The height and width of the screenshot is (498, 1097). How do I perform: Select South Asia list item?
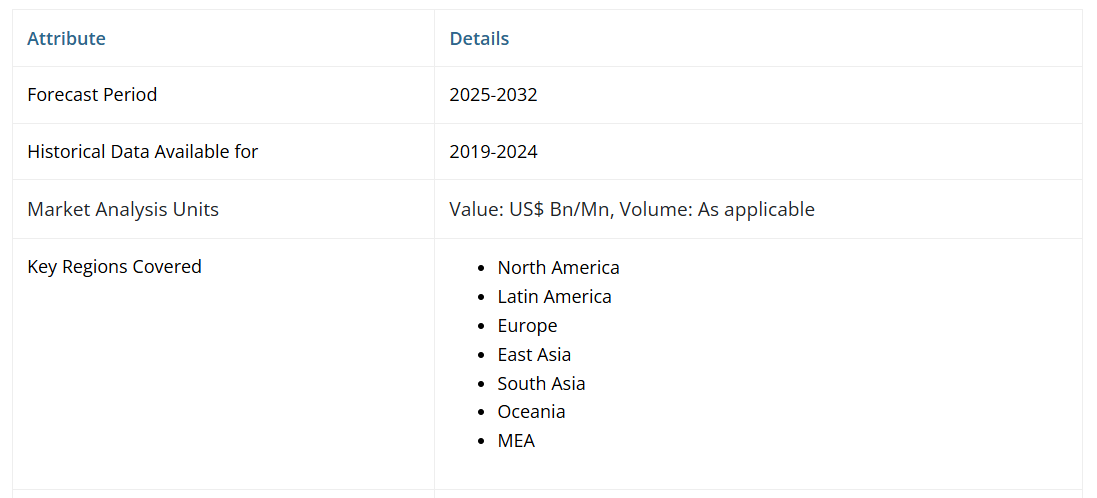coord(541,384)
